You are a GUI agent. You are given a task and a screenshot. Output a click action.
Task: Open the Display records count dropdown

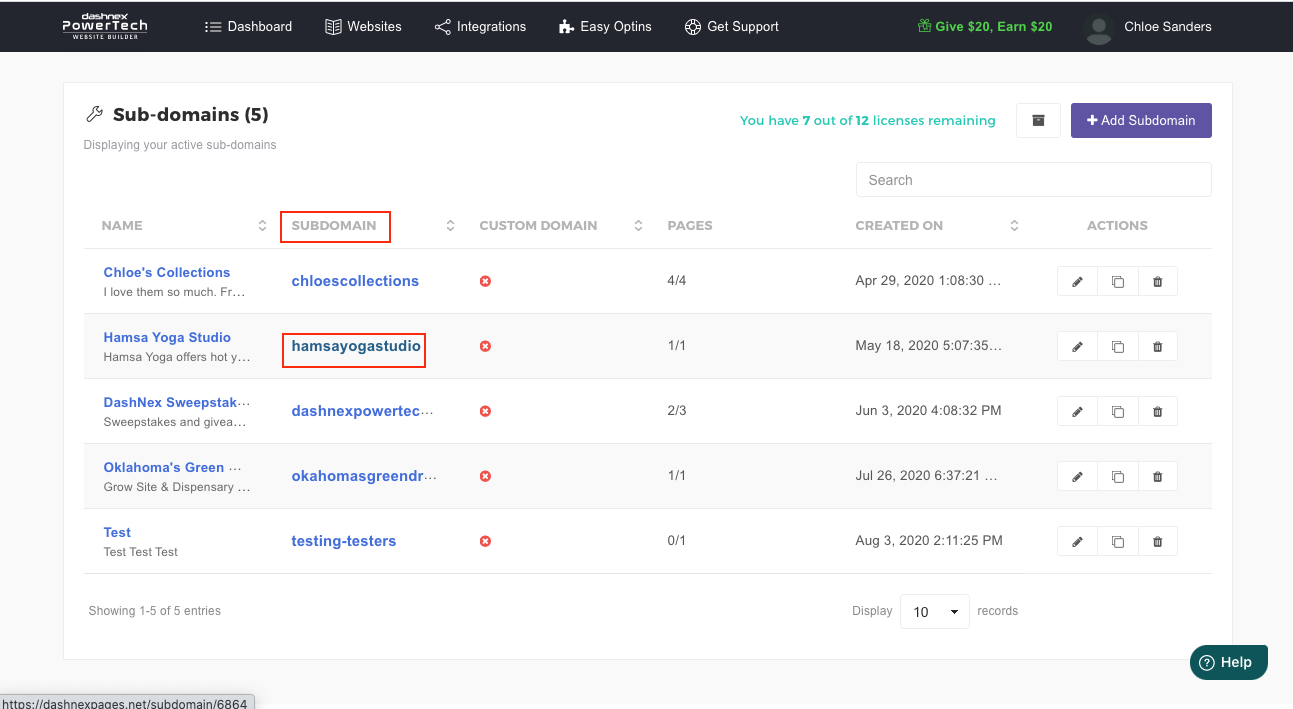tap(935, 611)
